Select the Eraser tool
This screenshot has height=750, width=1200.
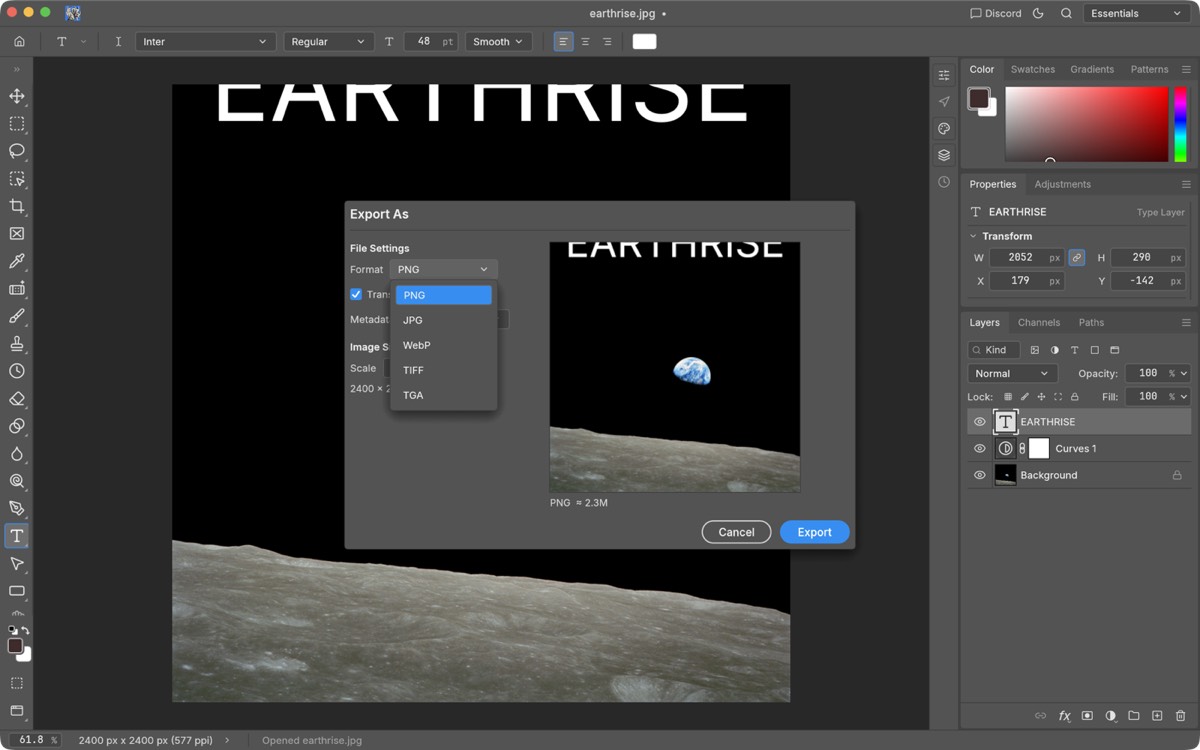pyautogui.click(x=17, y=399)
